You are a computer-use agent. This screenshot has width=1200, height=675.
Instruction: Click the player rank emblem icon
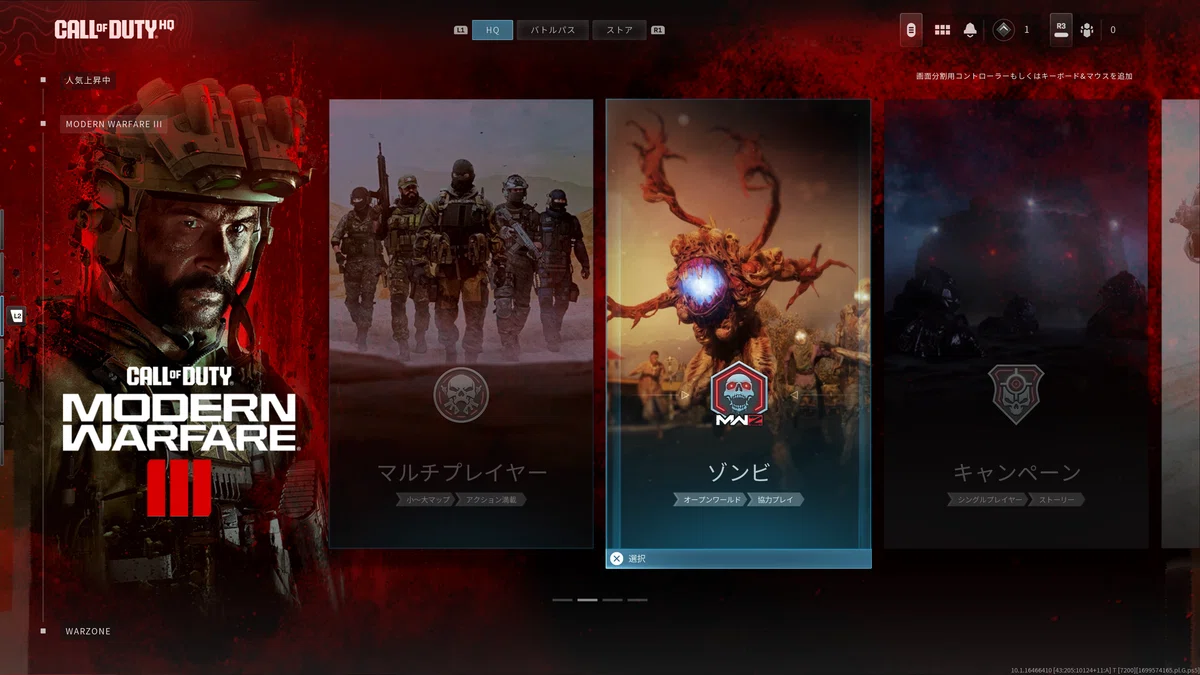pyautogui.click(x=1003, y=30)
